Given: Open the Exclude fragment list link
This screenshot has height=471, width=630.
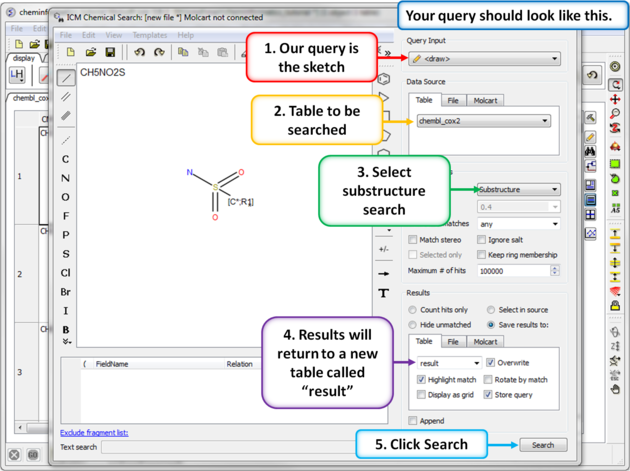Looking at the screenshot, I should (x=94, y=433).
